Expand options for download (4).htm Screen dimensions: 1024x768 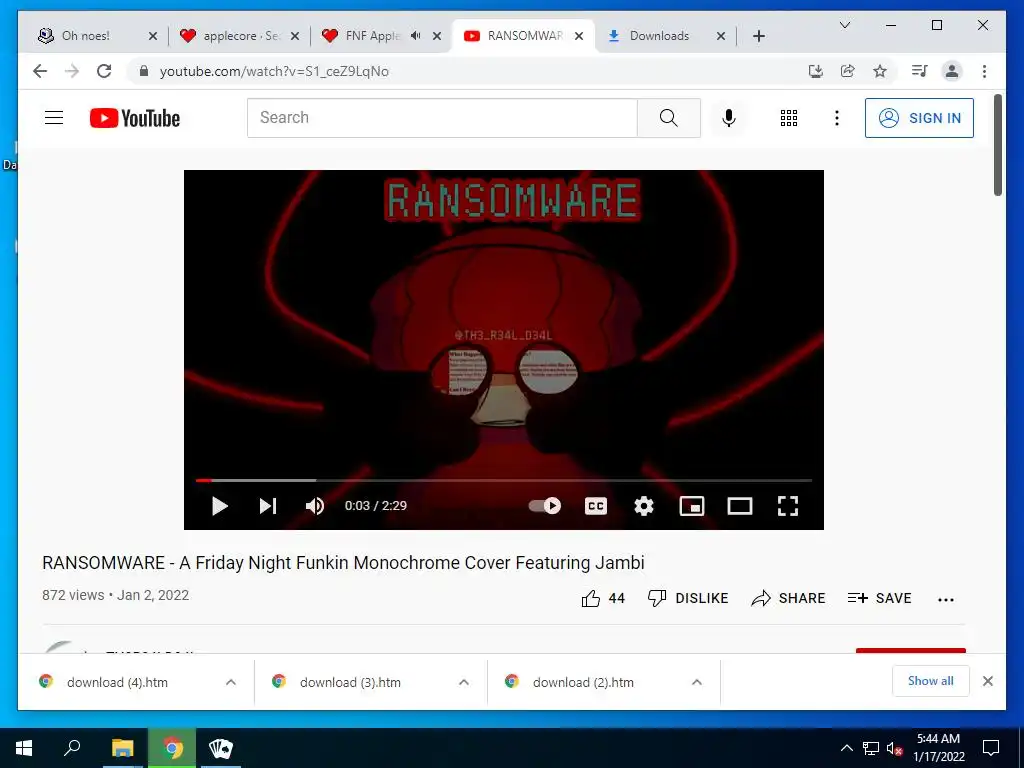point(231,682)
